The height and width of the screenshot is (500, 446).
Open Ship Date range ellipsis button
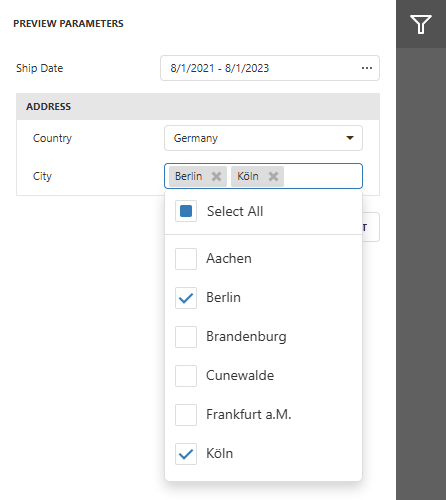pos(367,68)
